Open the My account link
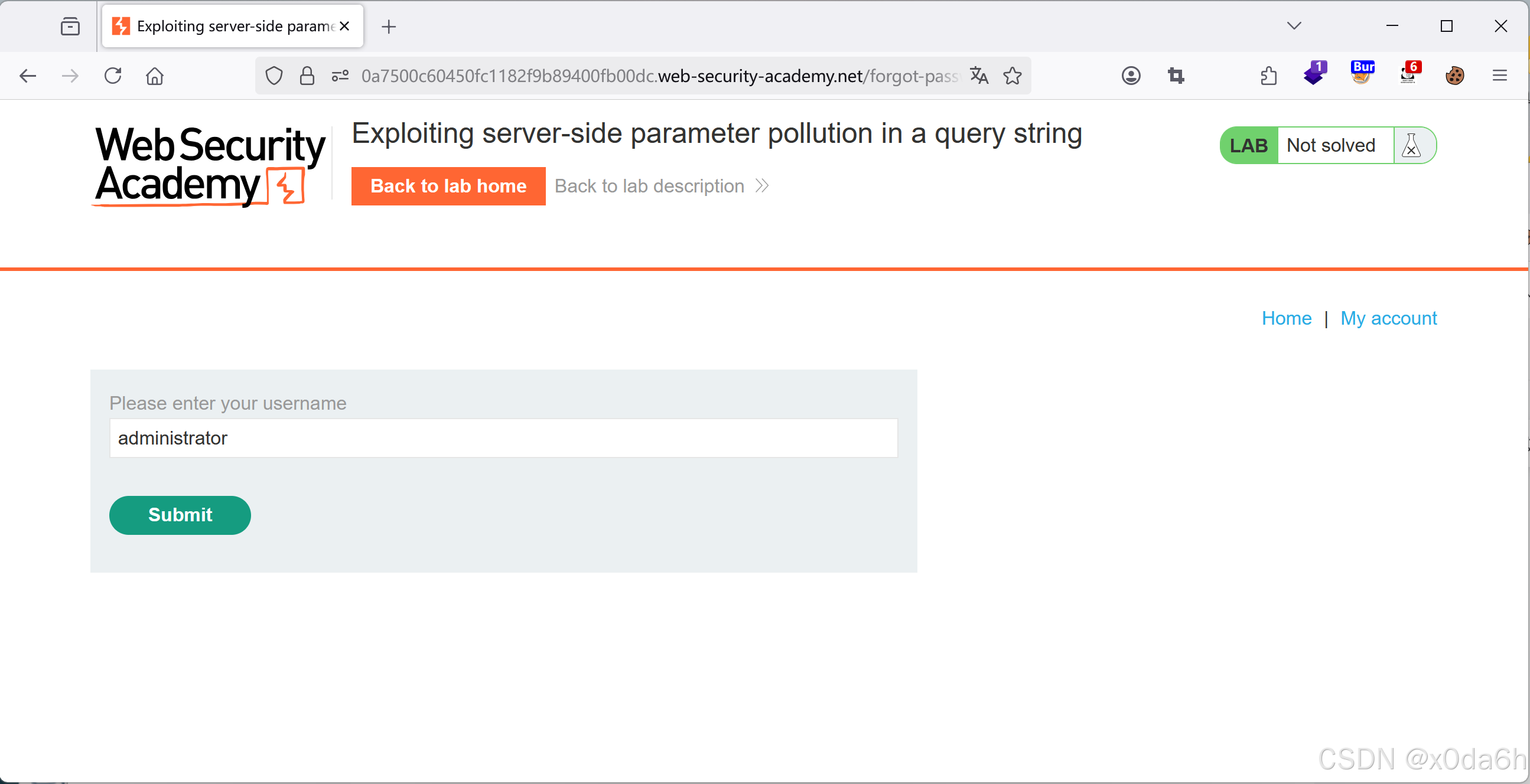This screenshot has height=784, width=1530. tap(1389, 318)
